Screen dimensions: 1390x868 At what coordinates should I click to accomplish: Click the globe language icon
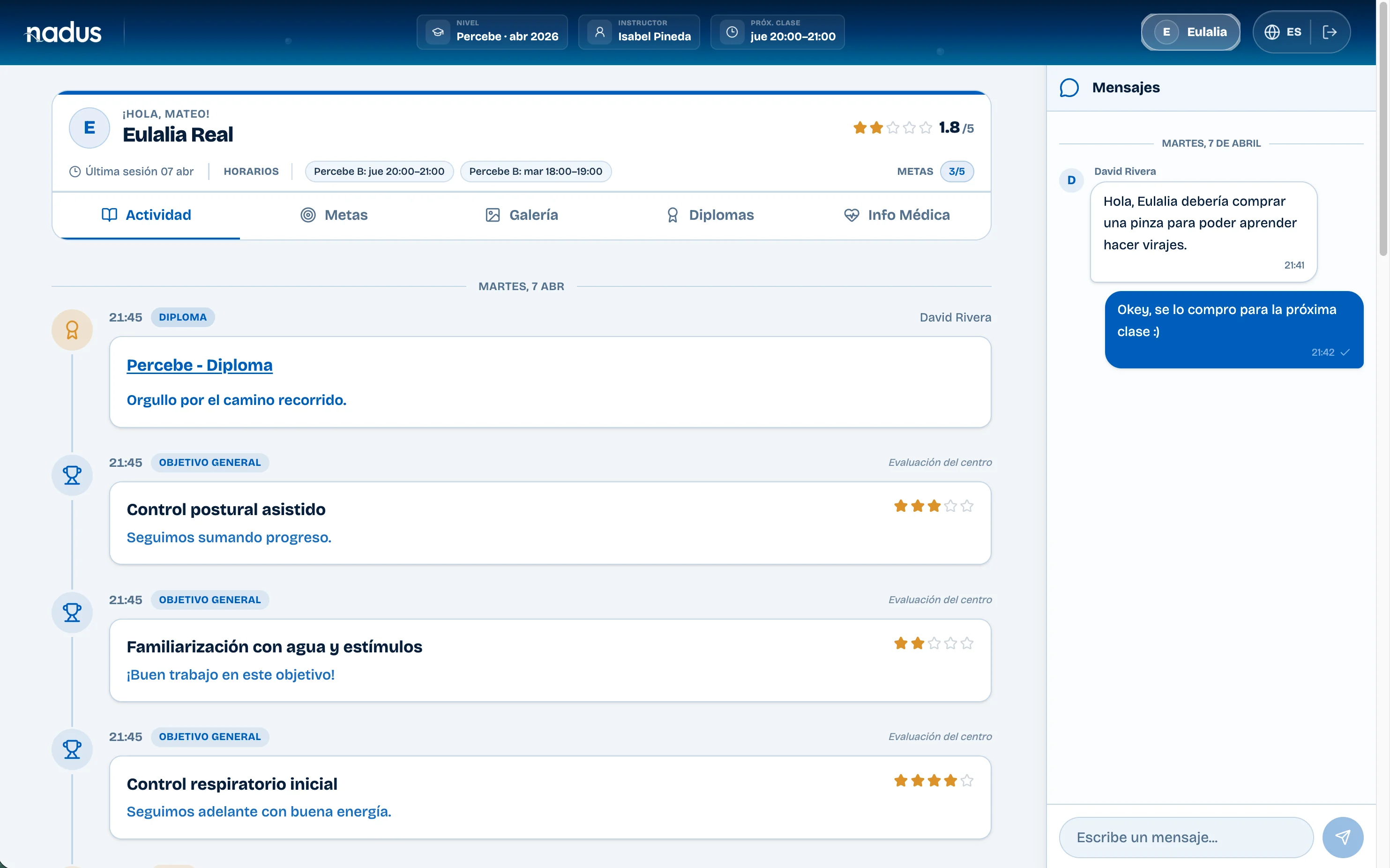[x=1272, y=32]
